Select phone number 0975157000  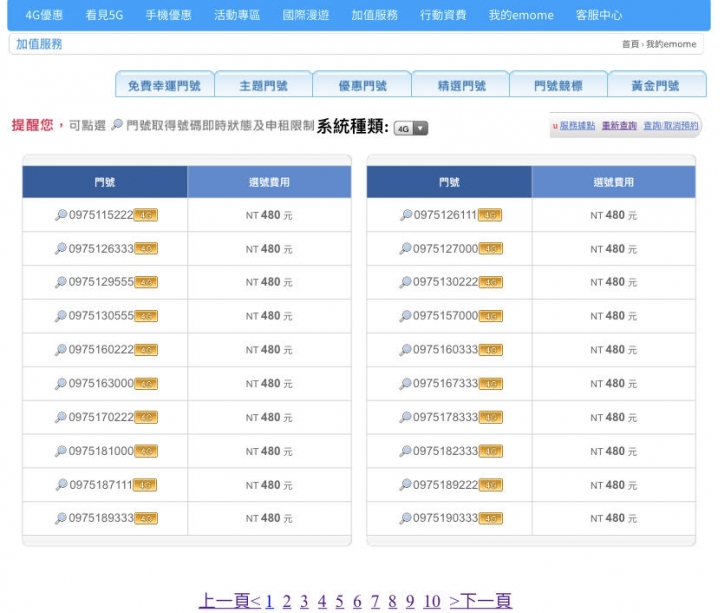(445, 316)
